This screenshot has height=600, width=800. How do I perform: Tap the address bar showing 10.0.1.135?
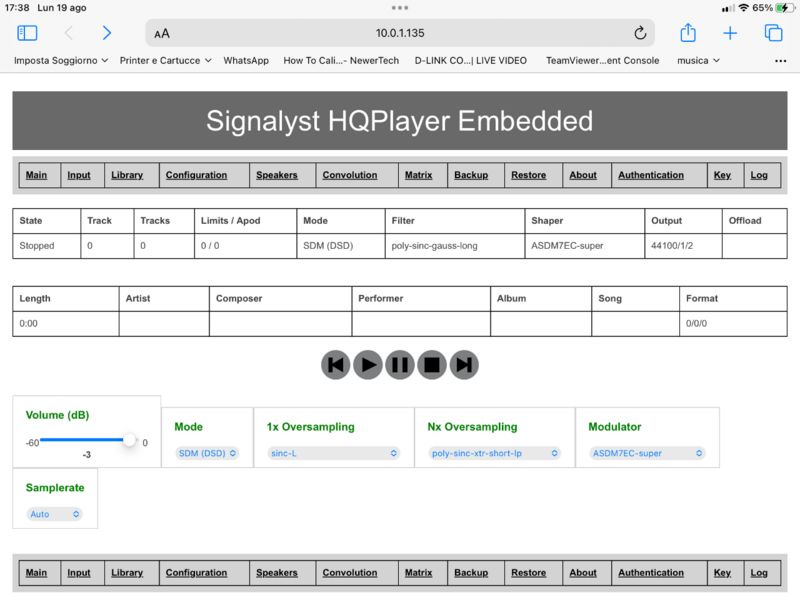pyautogui.click(x=400, y=33)
